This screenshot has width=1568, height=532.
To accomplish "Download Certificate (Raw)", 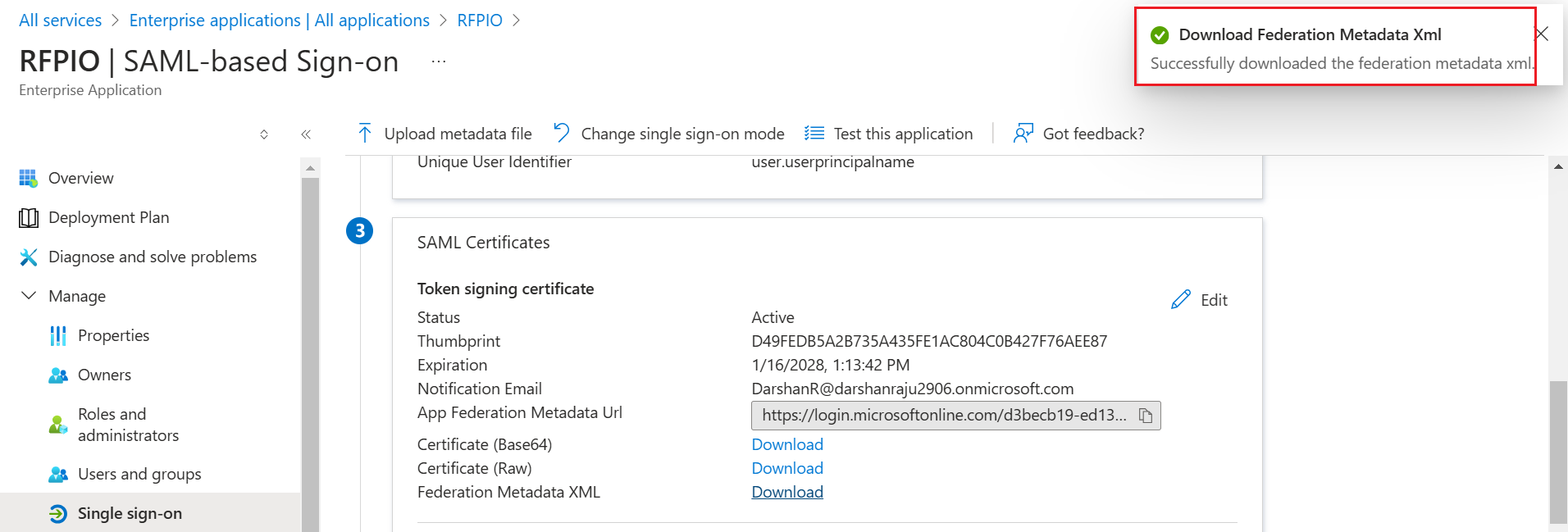I will [x=787, y=468].
